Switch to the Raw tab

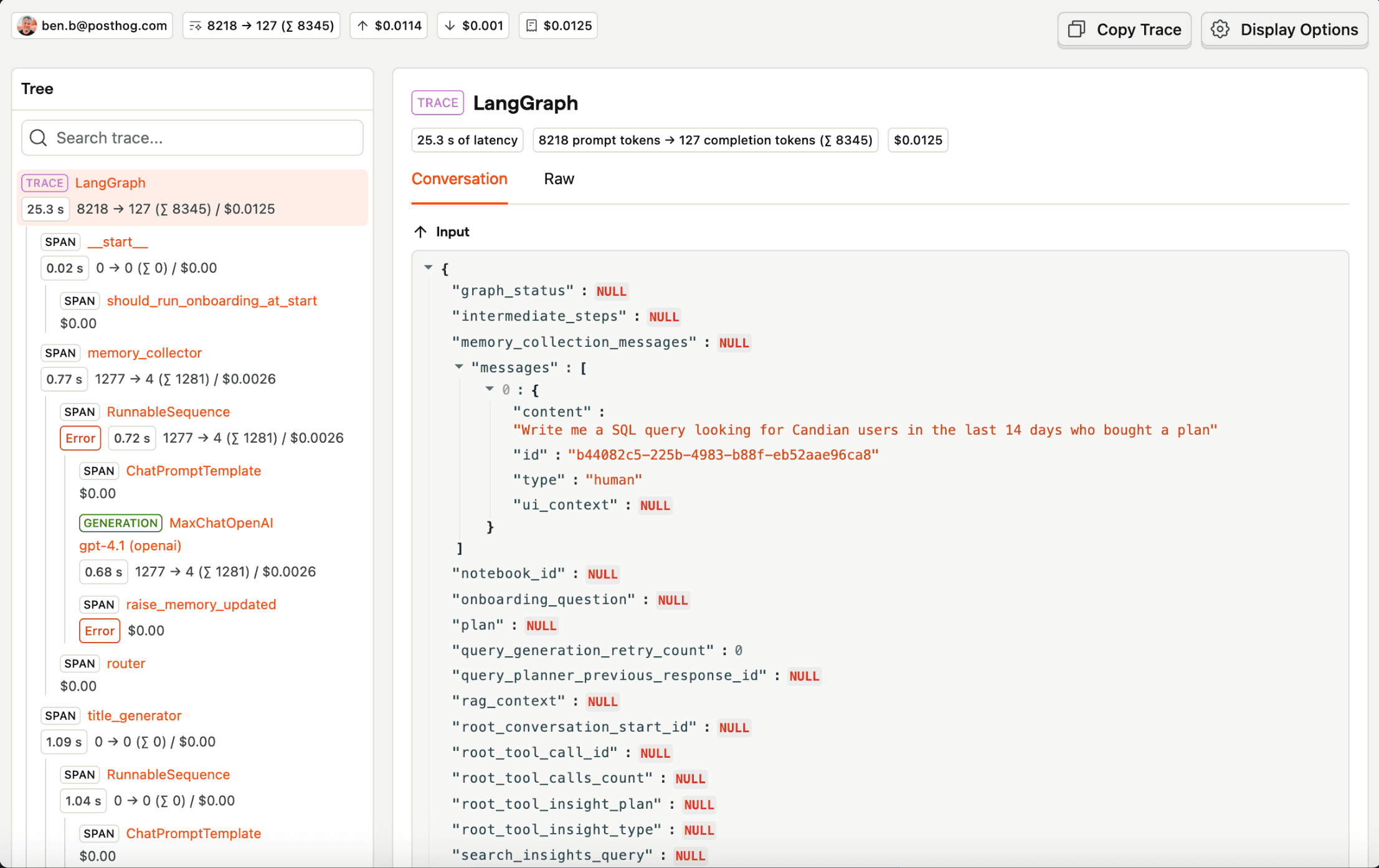[x=559, y=179]
